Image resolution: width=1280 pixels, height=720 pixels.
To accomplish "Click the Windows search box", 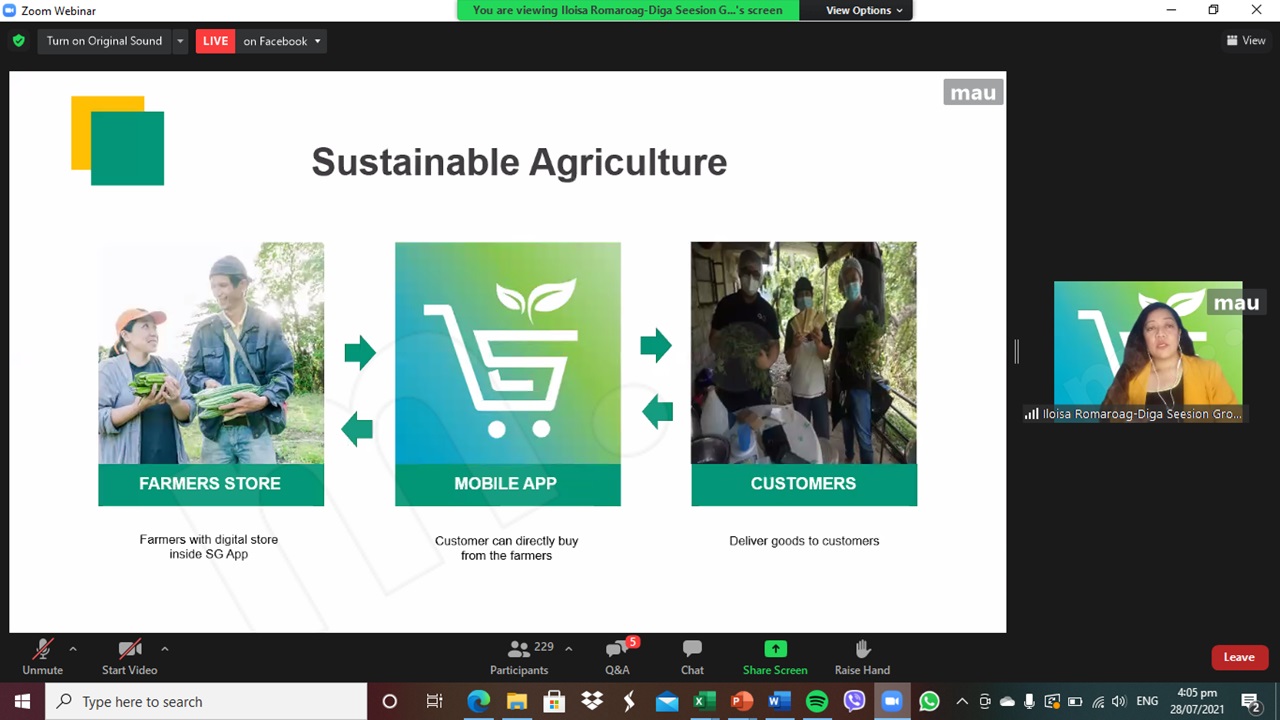I will [207, 701].
